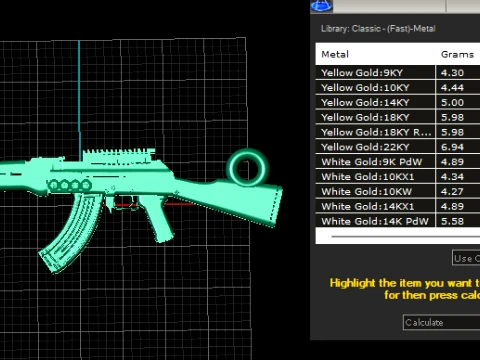
Task: Select the Yellow Gold:10KY row
Action: coord(398,88)
